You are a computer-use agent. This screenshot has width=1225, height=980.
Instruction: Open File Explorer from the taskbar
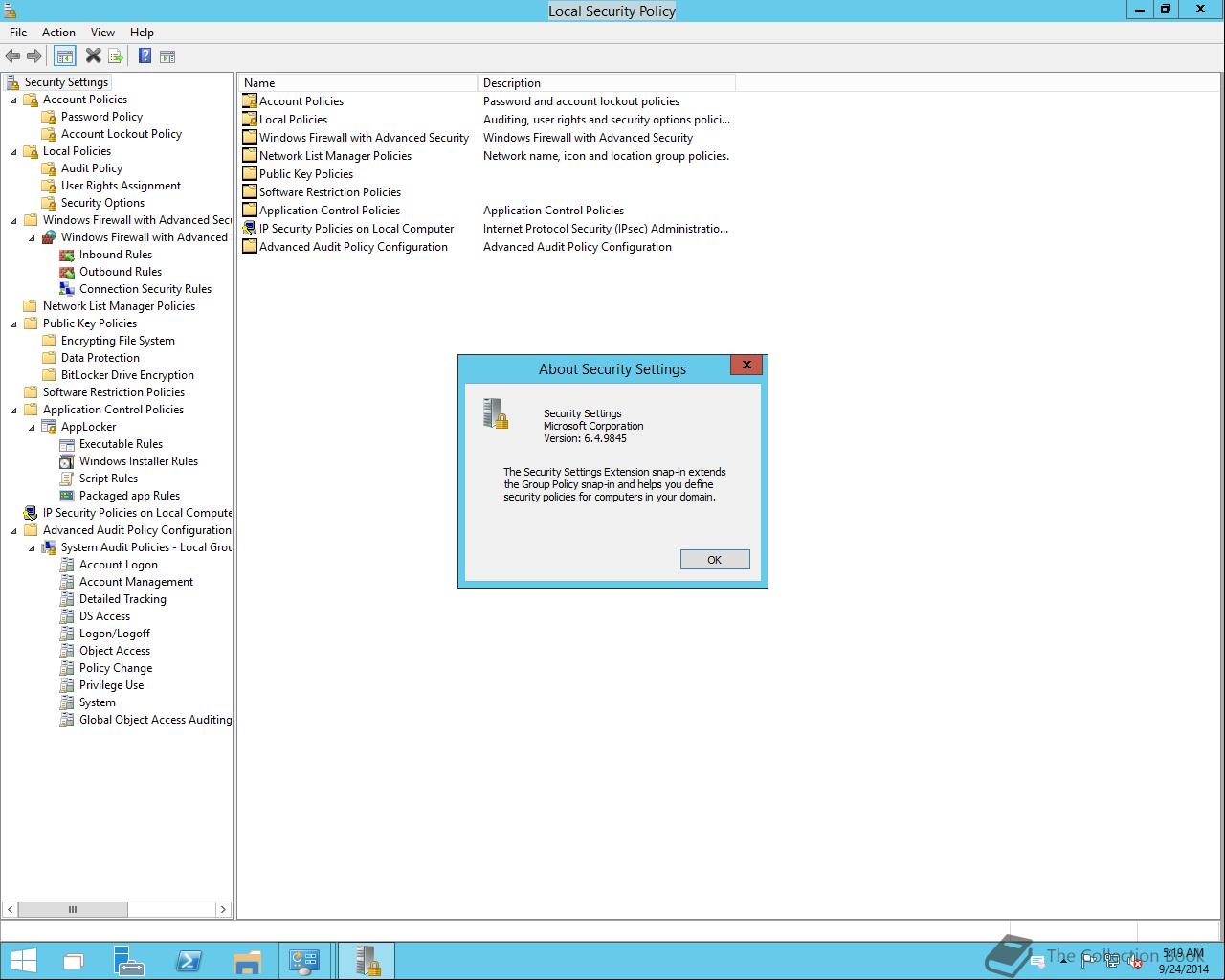(247, 961)
